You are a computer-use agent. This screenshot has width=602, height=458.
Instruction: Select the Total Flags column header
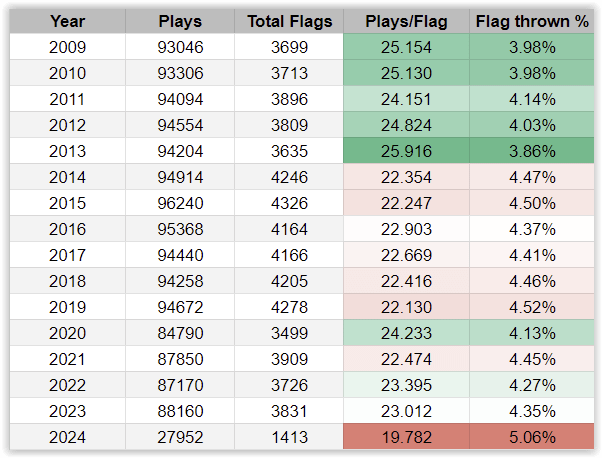[289, 21]
